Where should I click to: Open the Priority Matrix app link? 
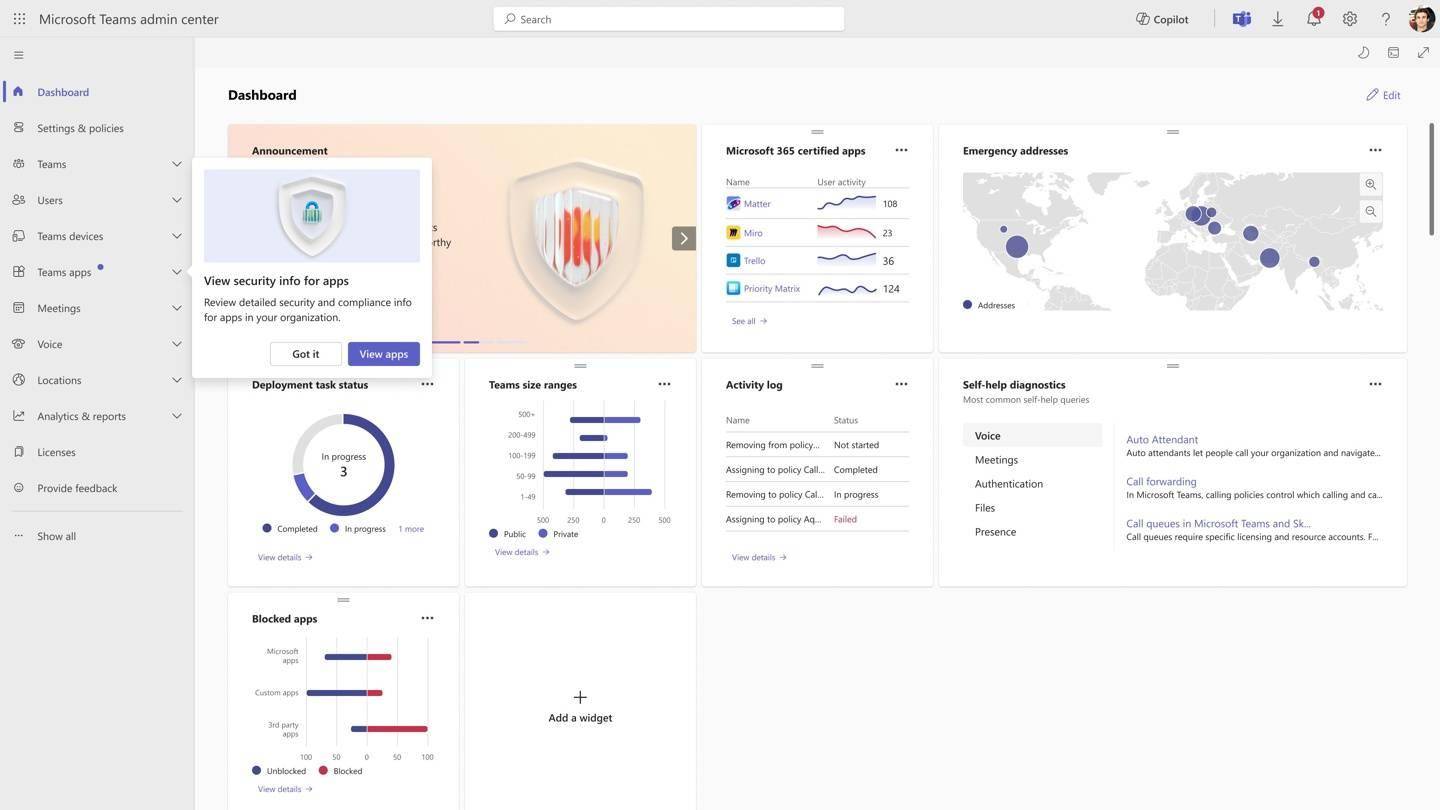pos(772,289)
